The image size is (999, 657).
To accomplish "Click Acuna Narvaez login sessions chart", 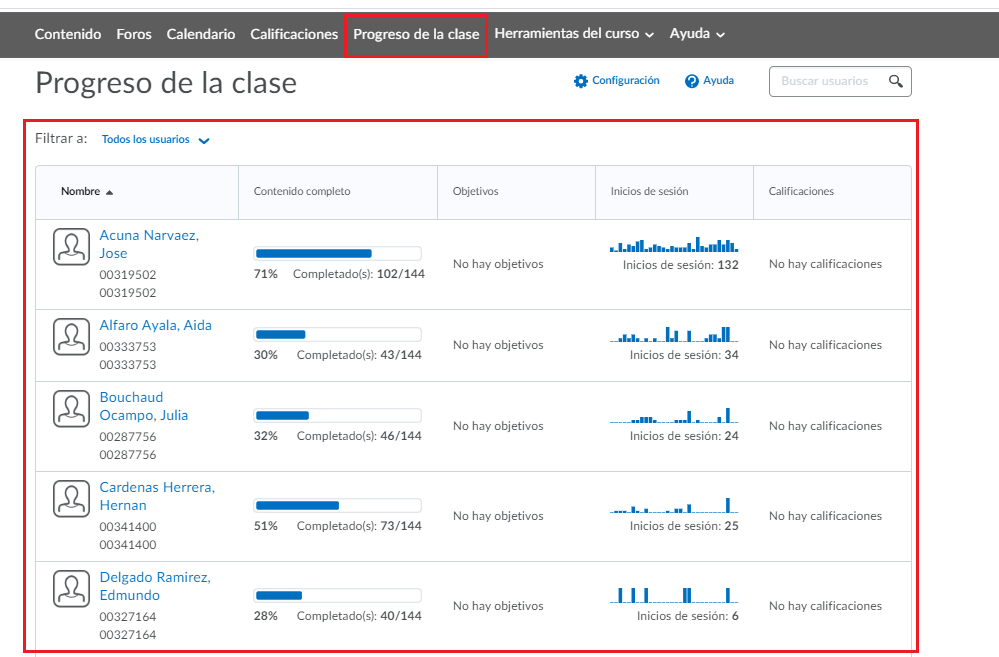I will point(673,244).
